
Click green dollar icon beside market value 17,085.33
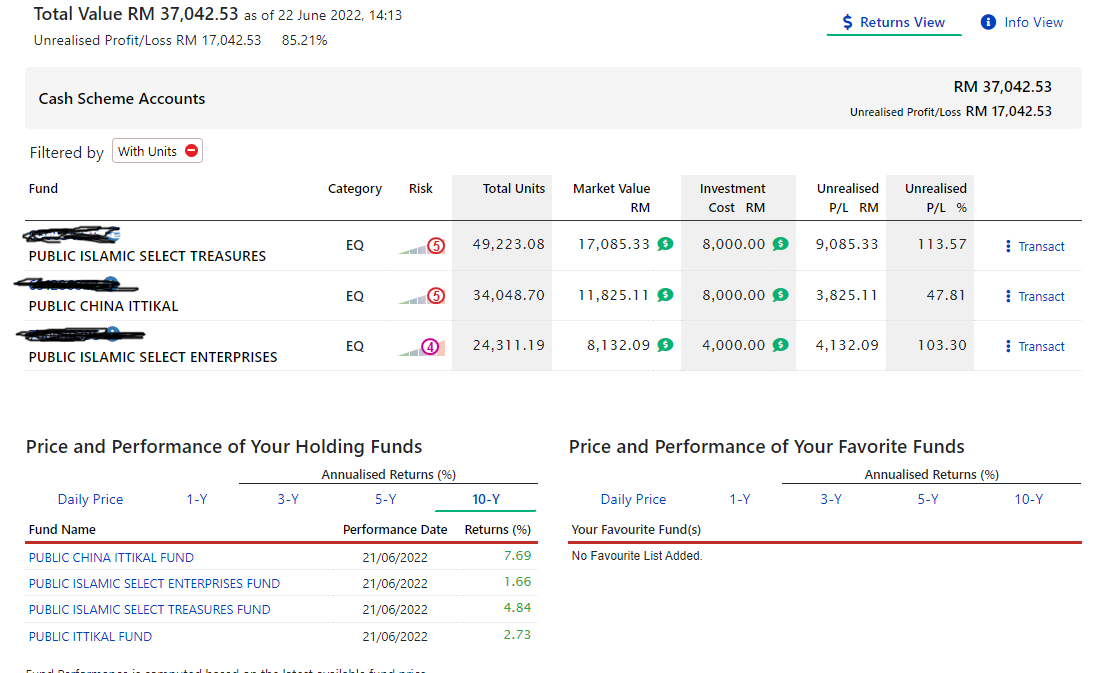click(x=665, y=244)
